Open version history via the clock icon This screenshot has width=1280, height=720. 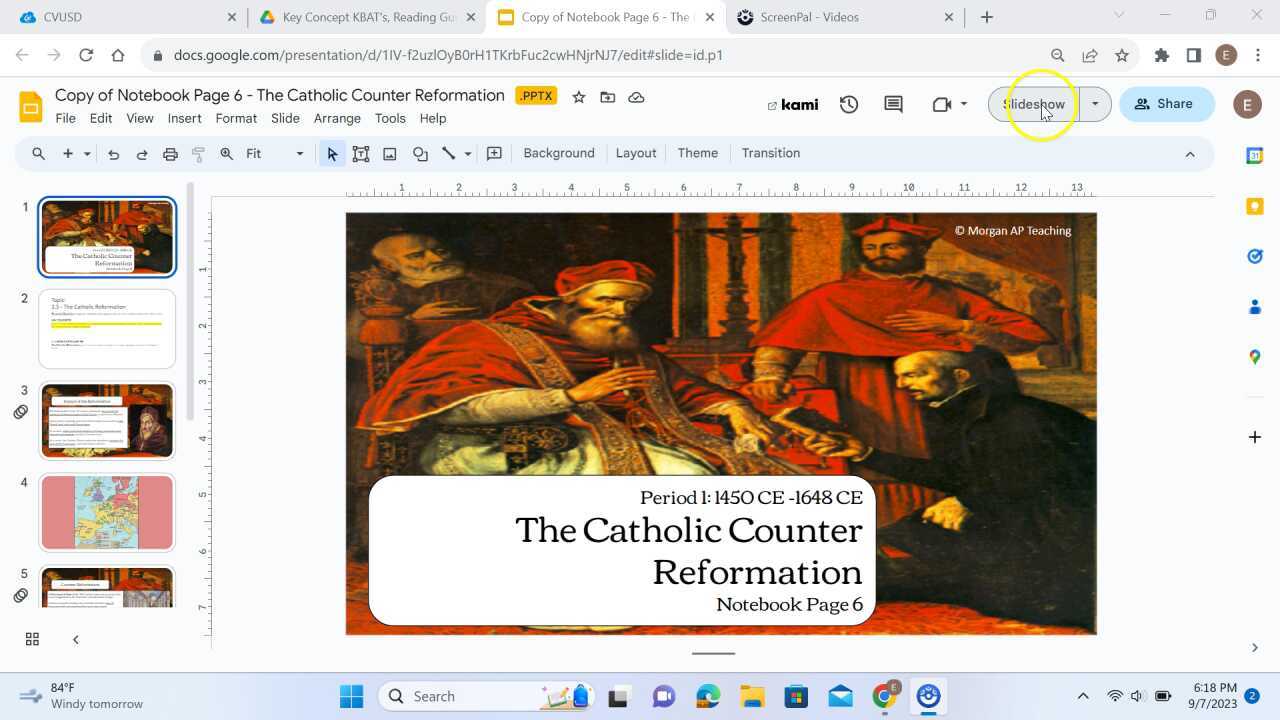click(849, 103)
